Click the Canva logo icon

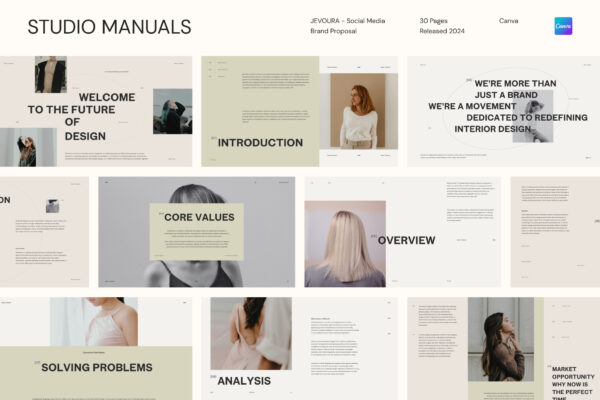[x=563, y=26]
